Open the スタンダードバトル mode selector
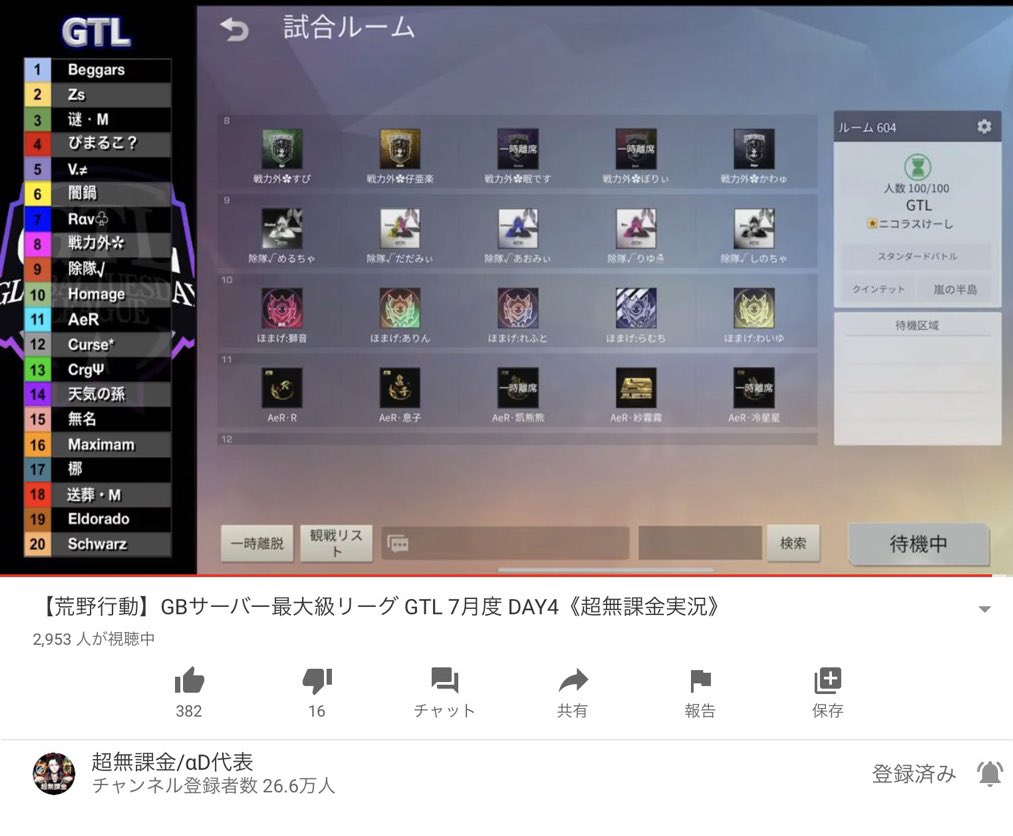Viewport: 1013px width, 836px height. tap(917, 258)
